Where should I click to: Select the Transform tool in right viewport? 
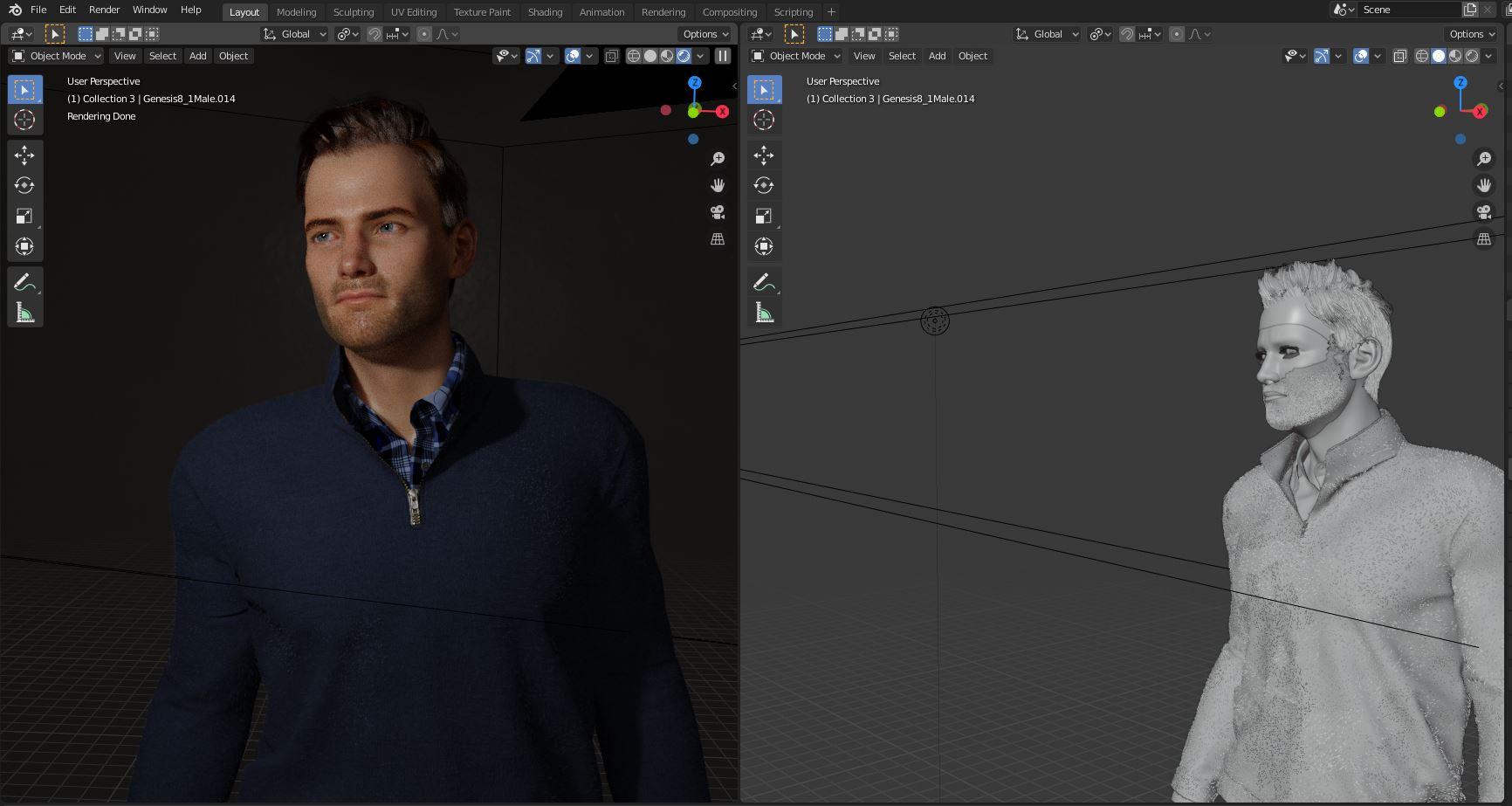pos(764,246)
